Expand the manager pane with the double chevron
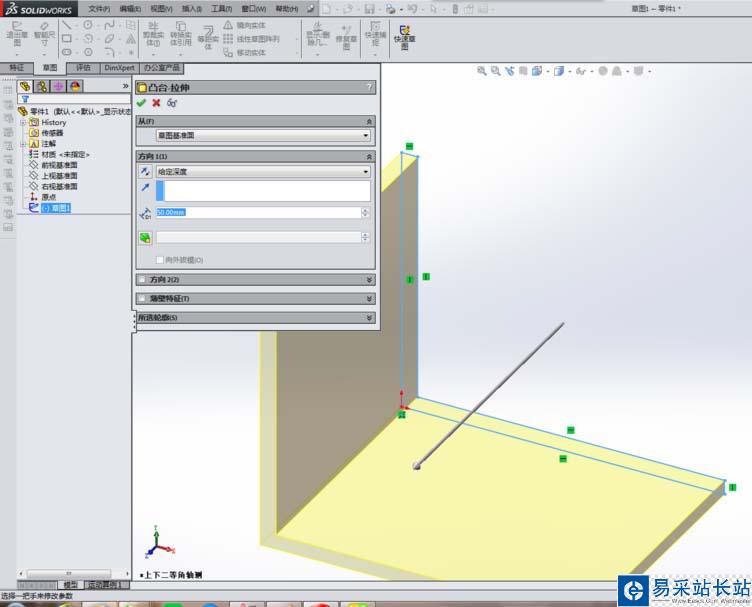 coord(126,86)
